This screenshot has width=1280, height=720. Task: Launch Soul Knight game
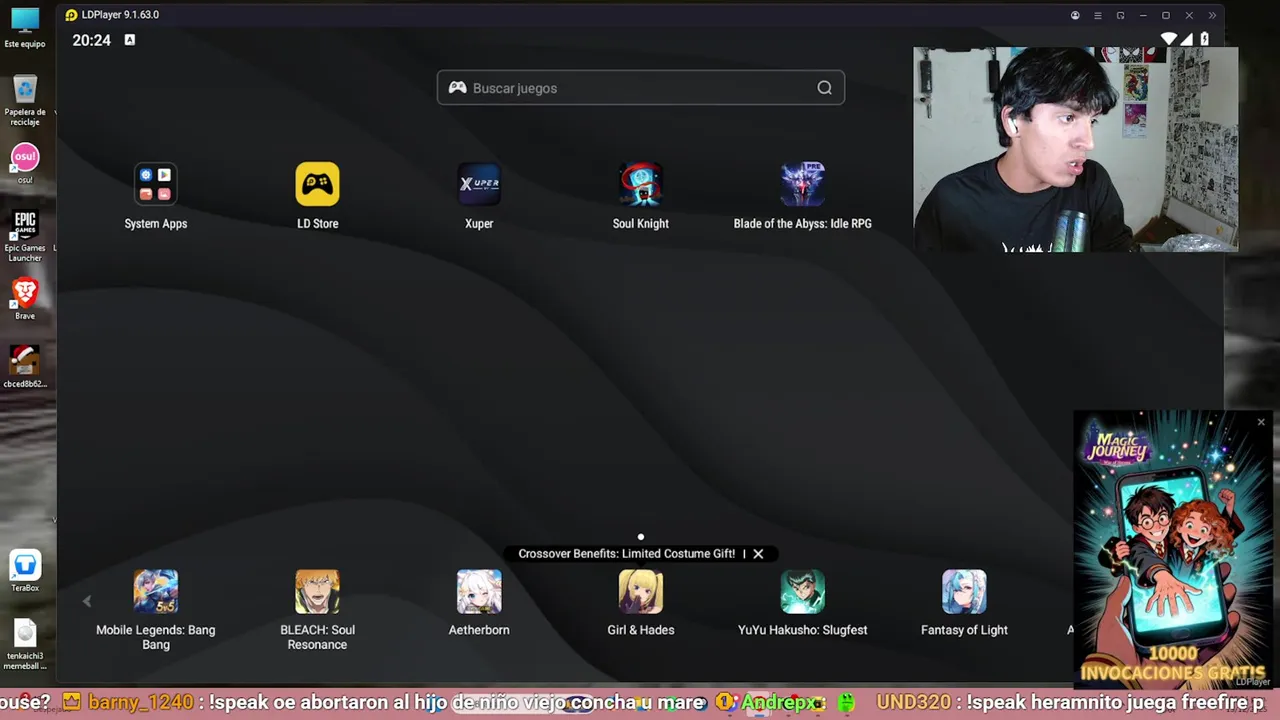coord(641,185)
